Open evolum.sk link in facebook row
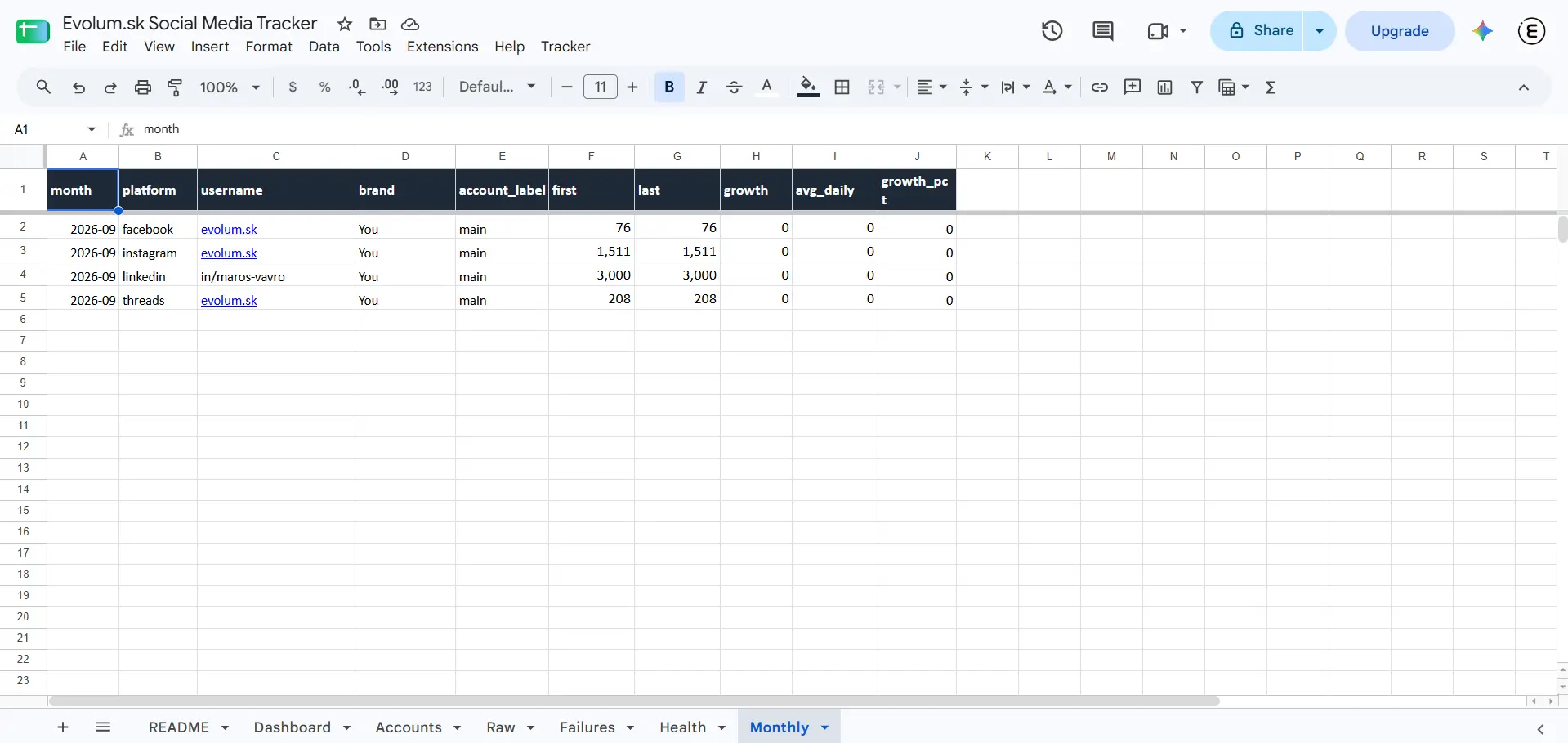The height and width of the screenshot is (743, 1568). tap(229, 230)
